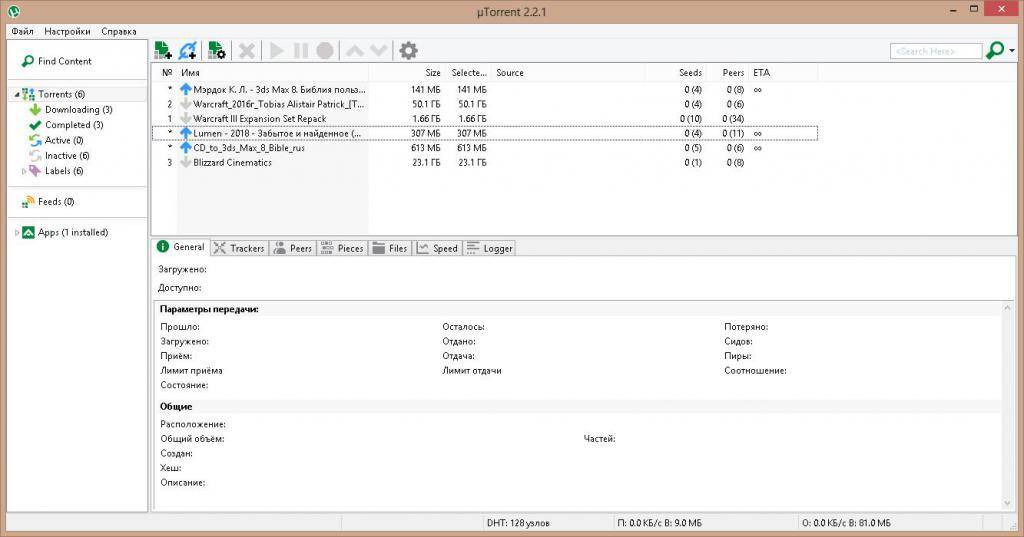
Task: Click the Add Torrent toolbar icon
Action: (164, 50)
